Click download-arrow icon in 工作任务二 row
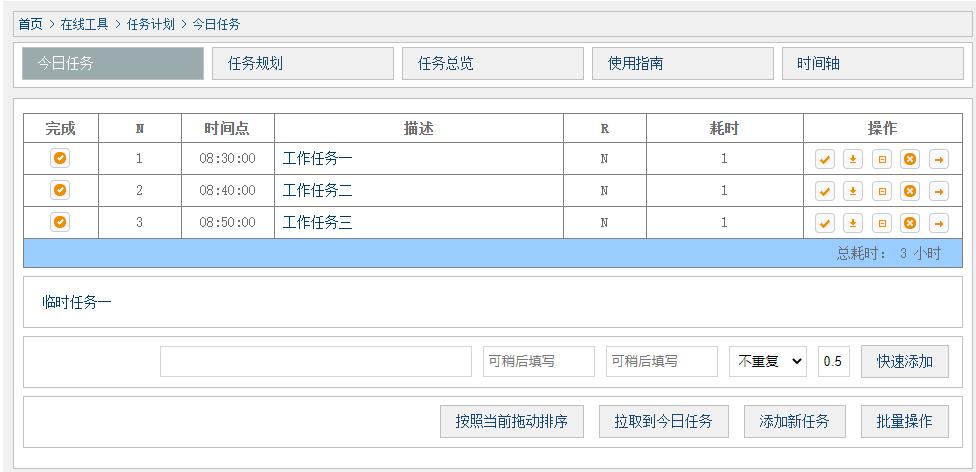This screenshot has width=976, height=472. pos(853,191)
